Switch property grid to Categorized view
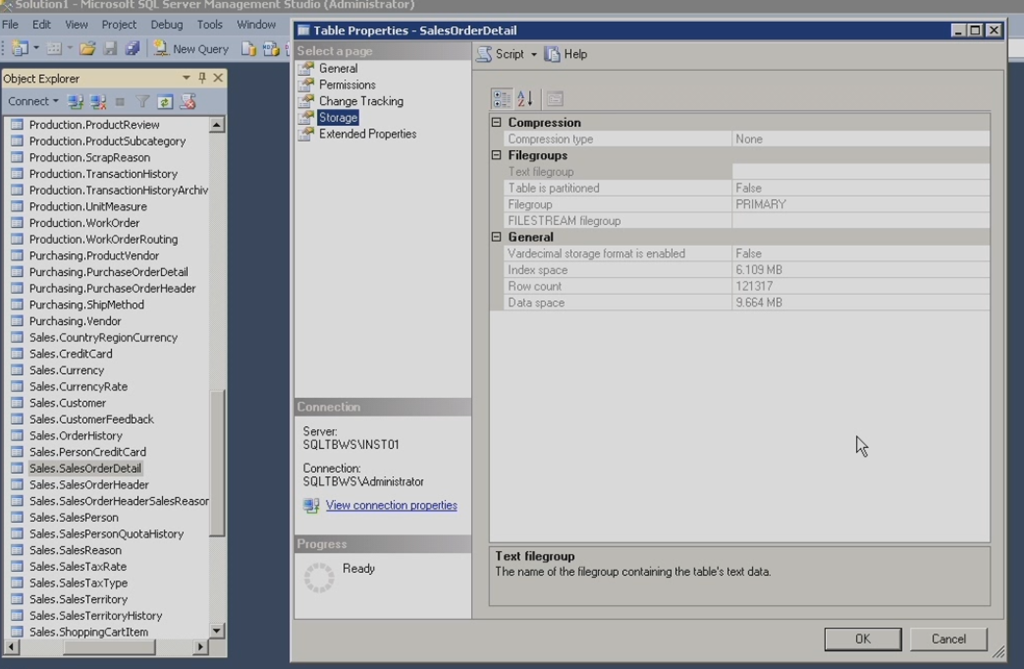Image resolution: width=1024 pixels, height=669 pixels. point(502,99)
